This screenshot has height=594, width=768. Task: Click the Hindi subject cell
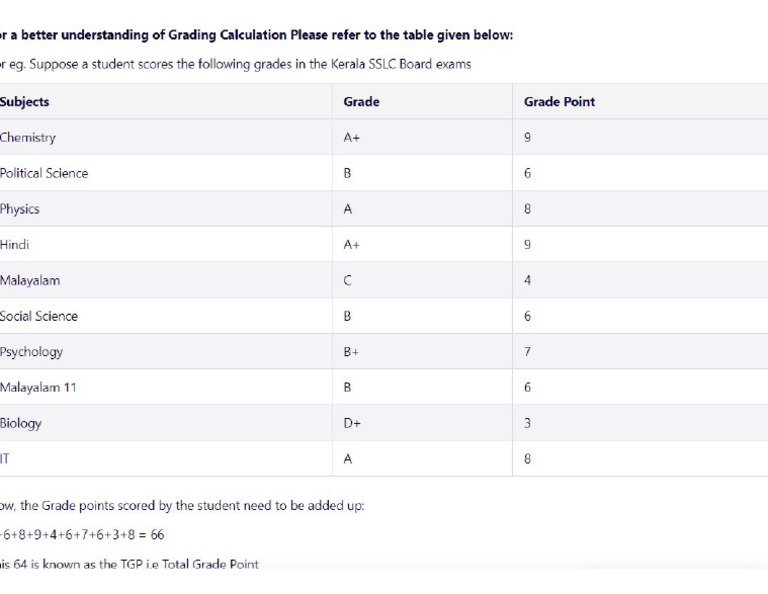pos(15,244)
